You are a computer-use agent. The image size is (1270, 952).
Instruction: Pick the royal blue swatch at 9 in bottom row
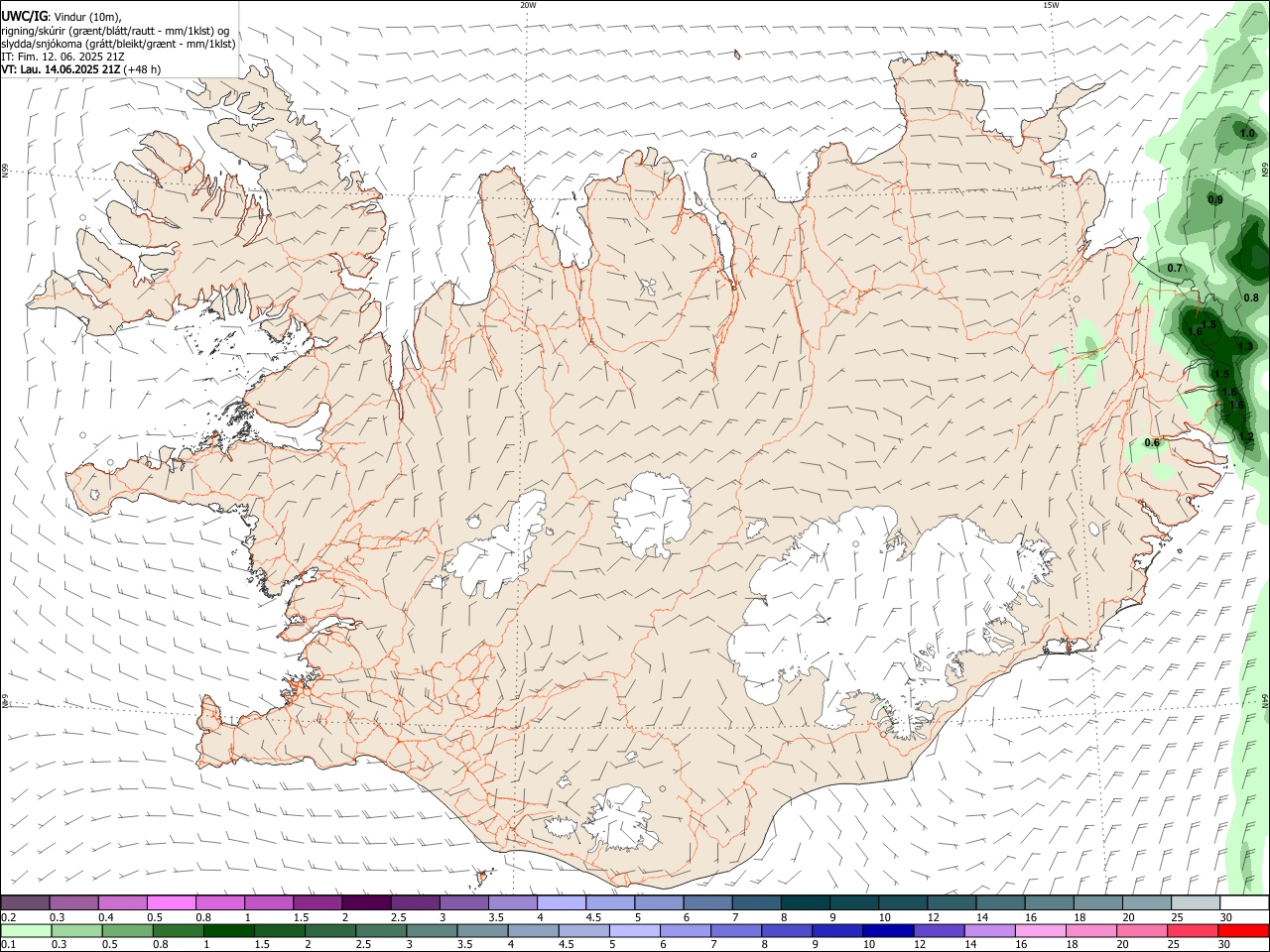coord(837,931)
